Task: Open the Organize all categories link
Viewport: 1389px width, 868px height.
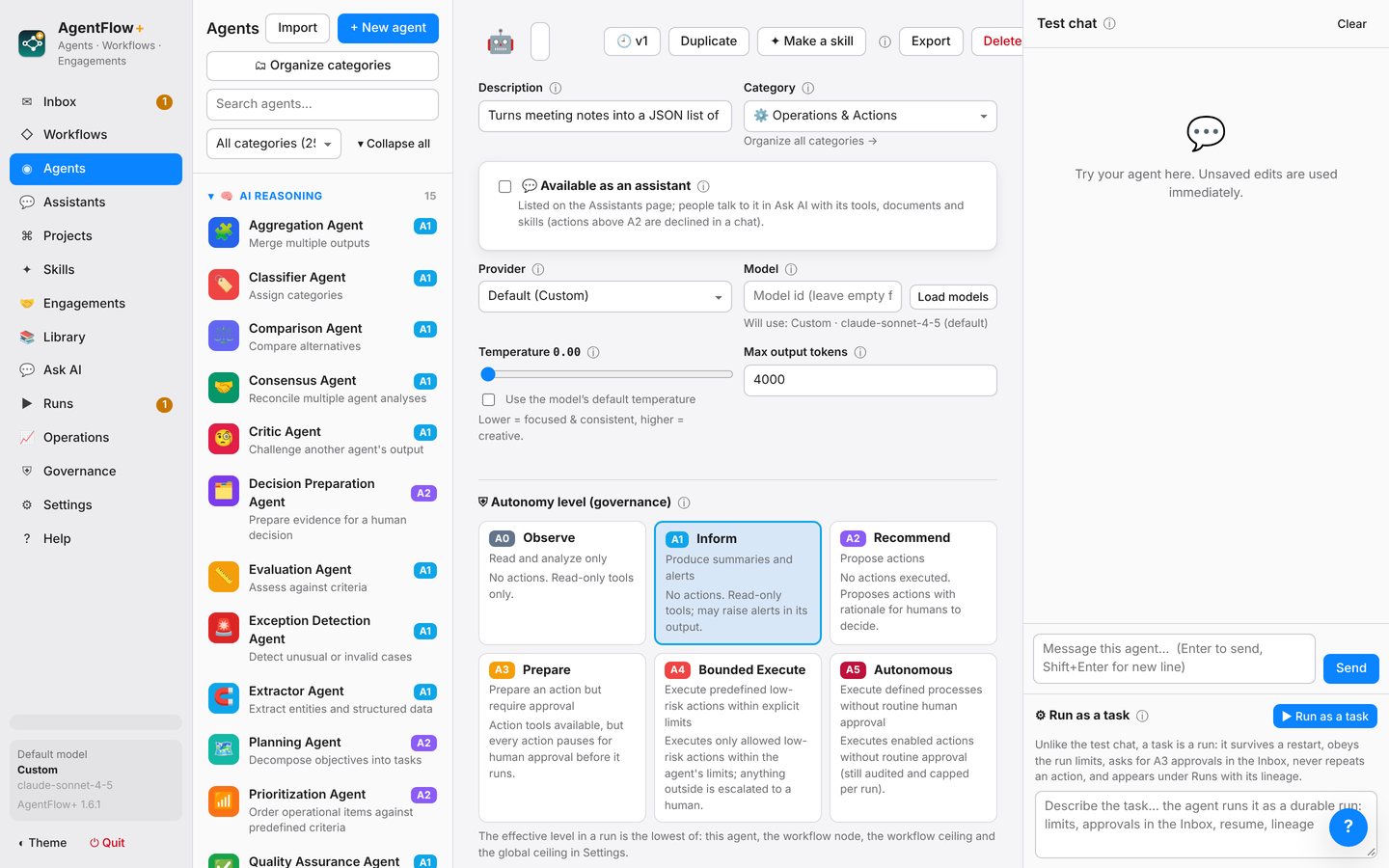Action: pos(810,141)
